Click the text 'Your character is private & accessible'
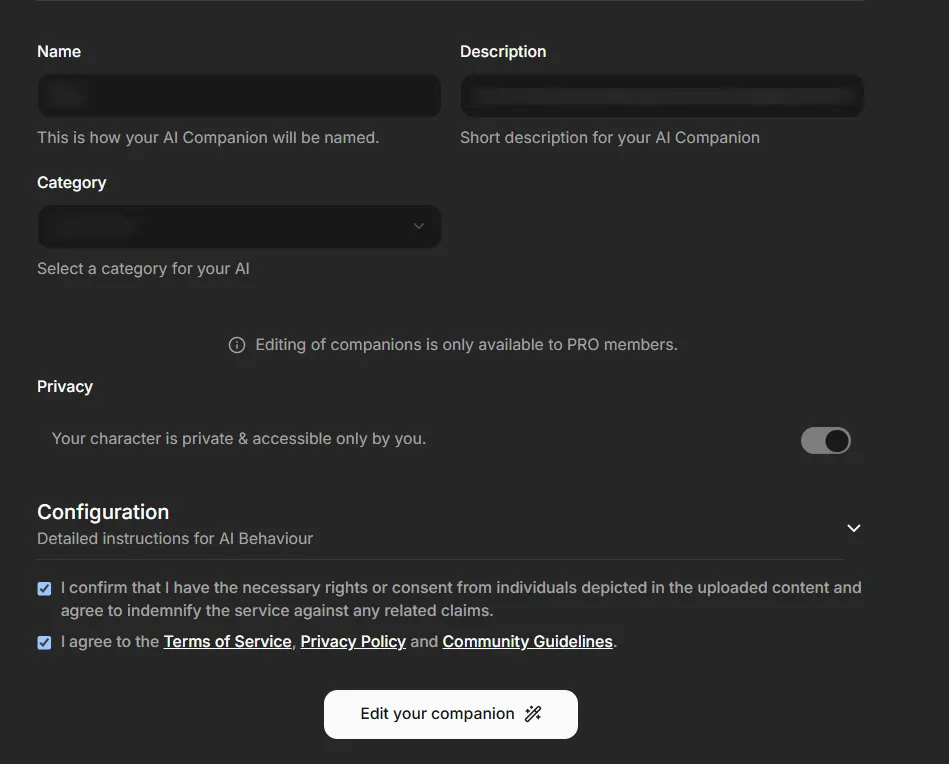The height and width of the screenshot is (764, 949). pyautogui.click(x=238, y=438)
